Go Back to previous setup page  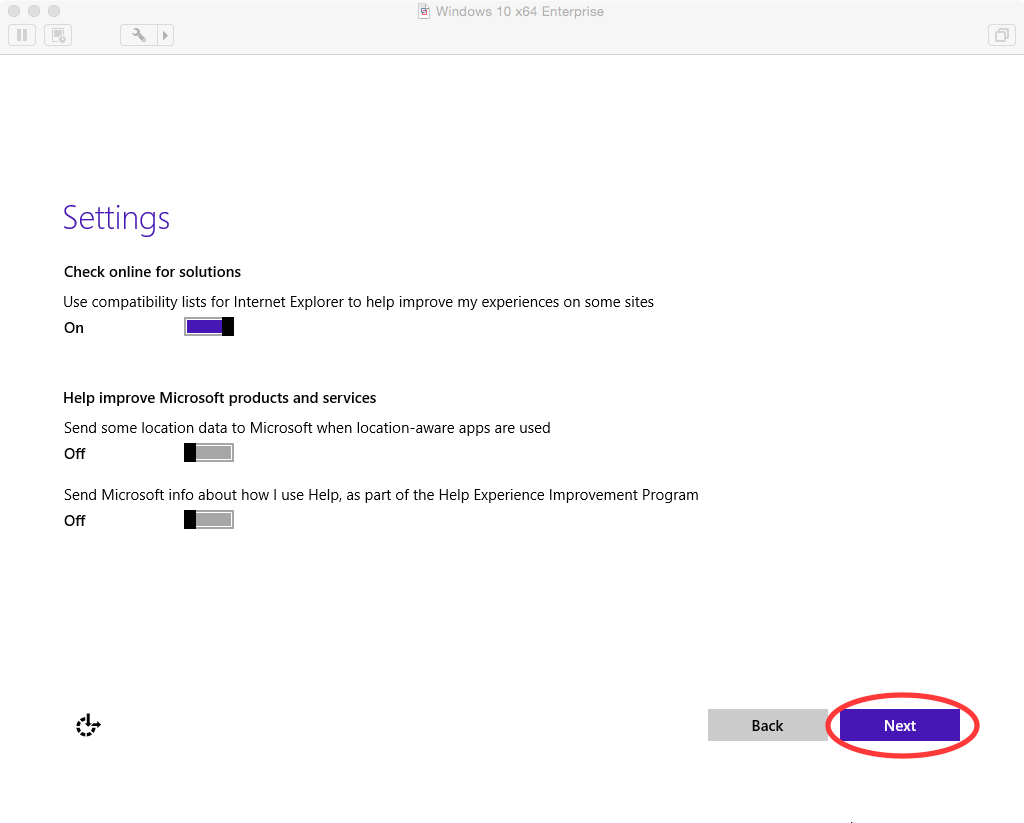pyautogui.click(x=767, y=725)
